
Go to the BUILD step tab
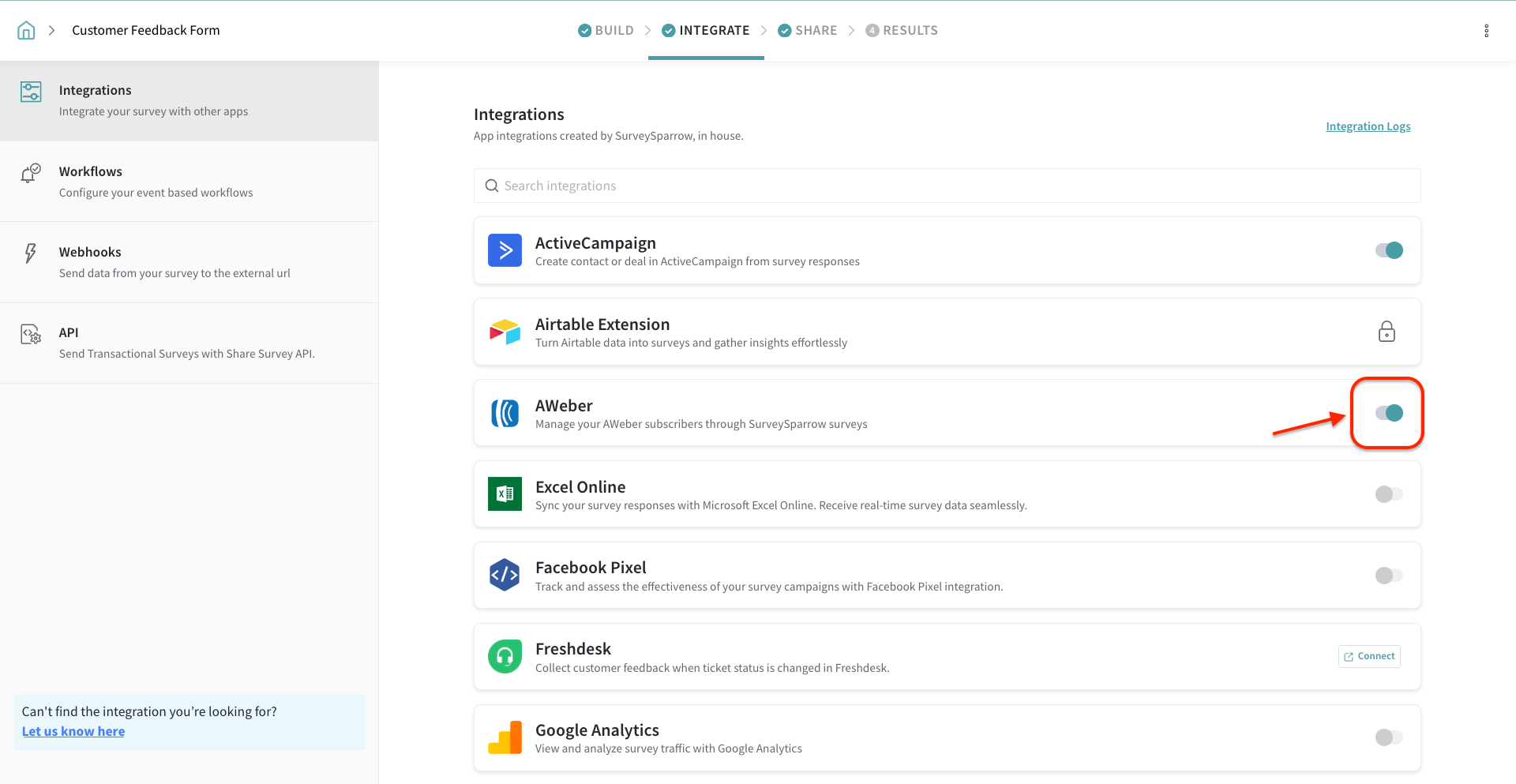[x=606, y=31]
